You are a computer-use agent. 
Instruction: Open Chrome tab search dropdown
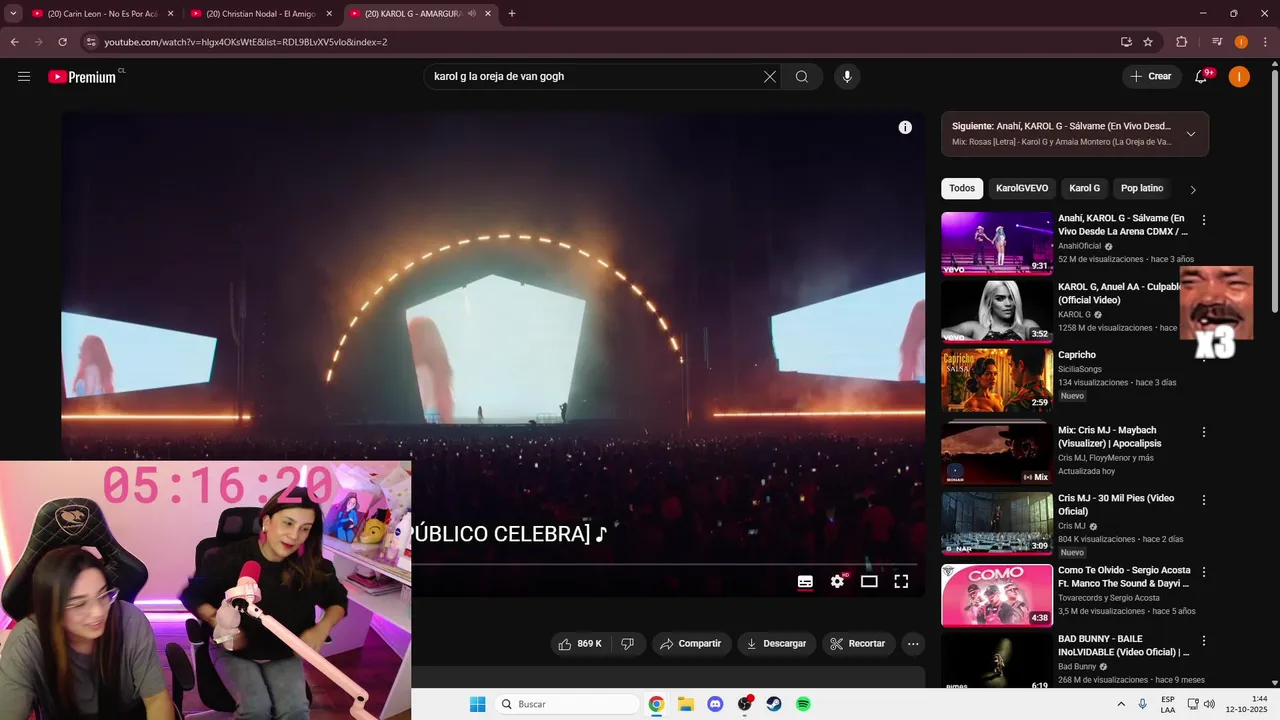[x=13, y=14]
